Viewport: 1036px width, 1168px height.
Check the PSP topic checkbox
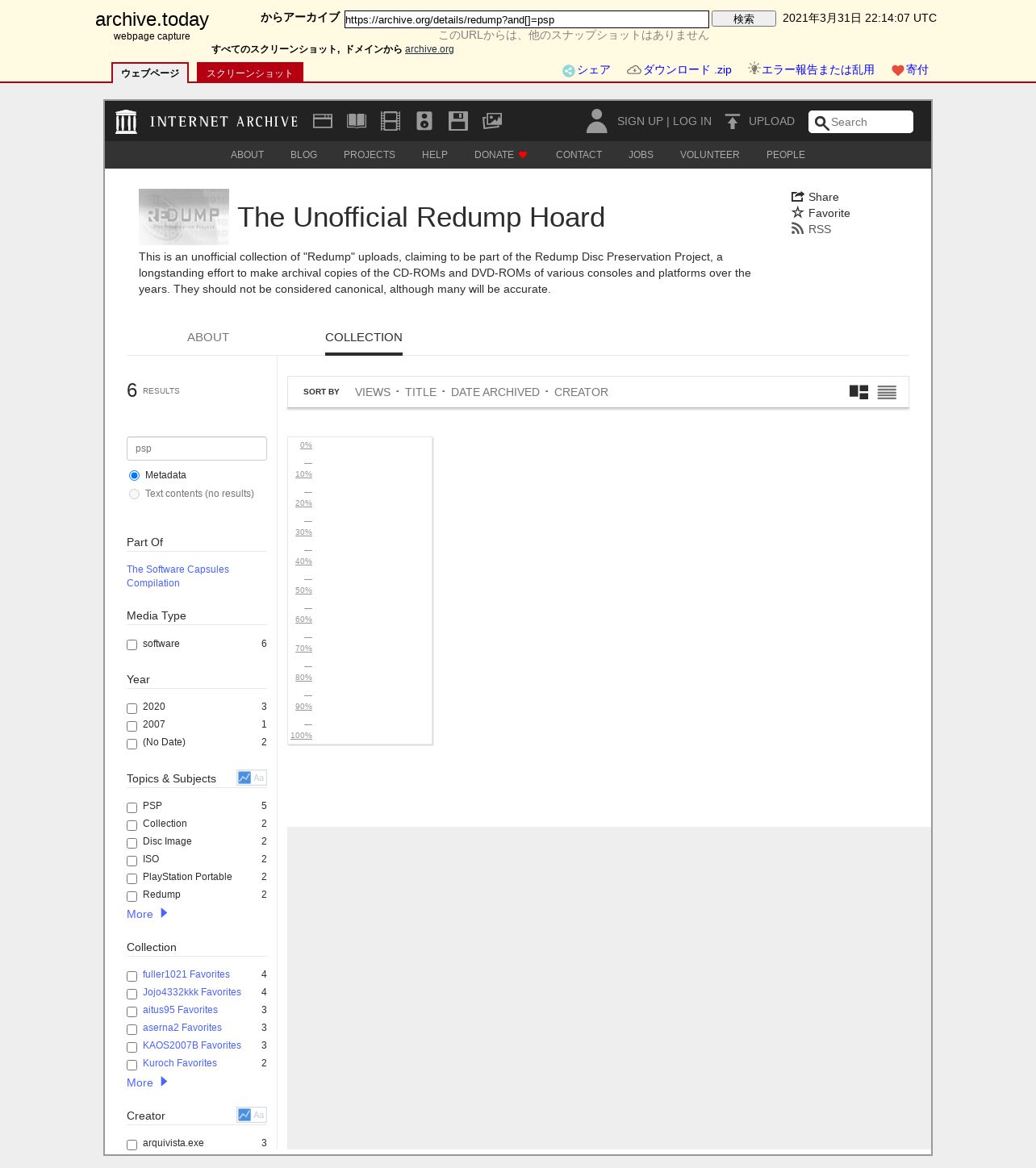pyautogui.click(x=132, y=808)
